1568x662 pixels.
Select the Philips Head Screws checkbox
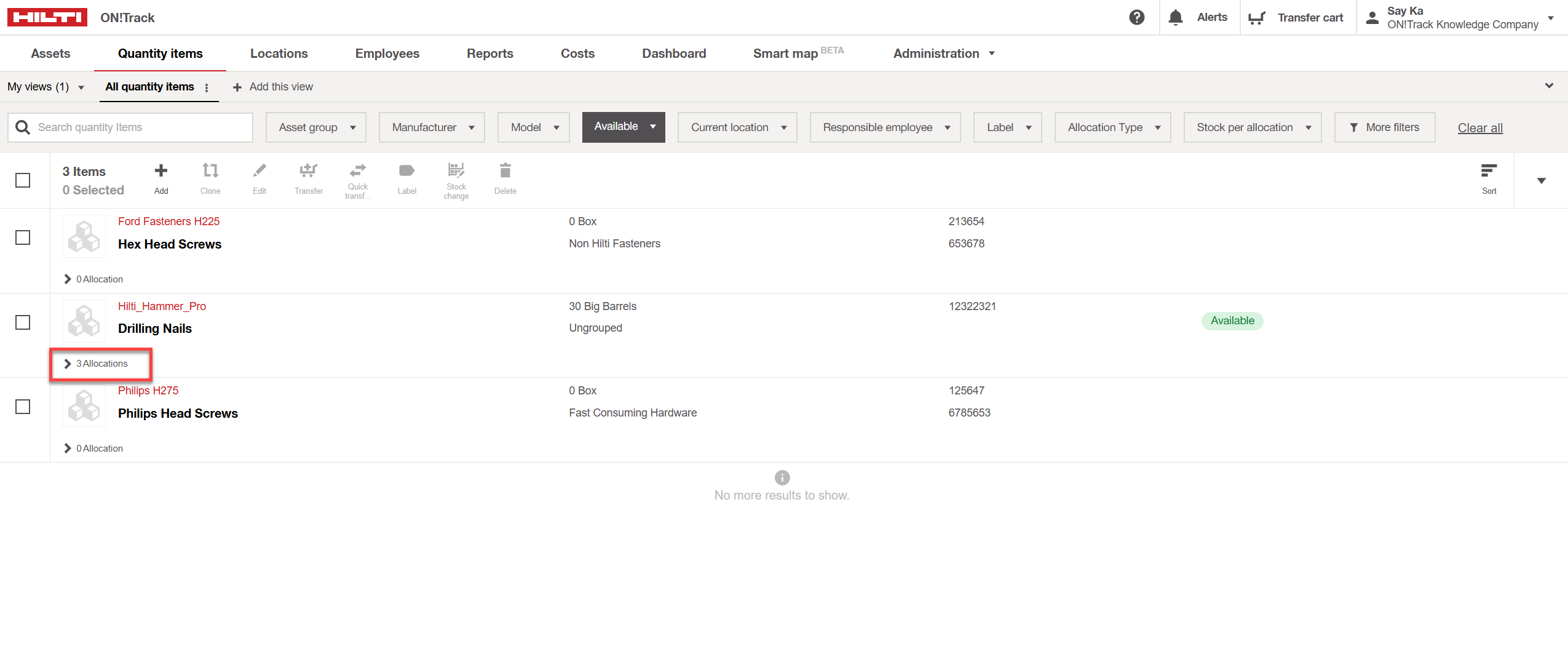click(23, 407)
